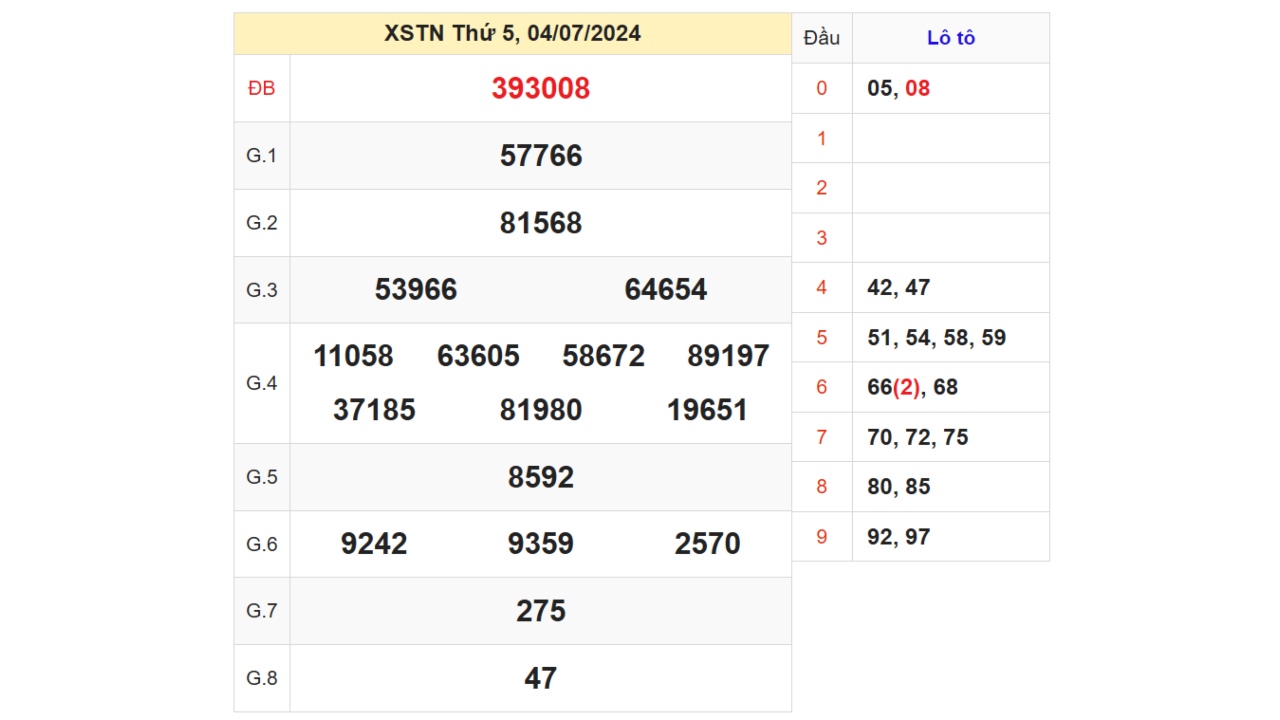This screenshot has height=720, width=1280.
Task: Select G.4 number 58672
Action: (604, 356)
